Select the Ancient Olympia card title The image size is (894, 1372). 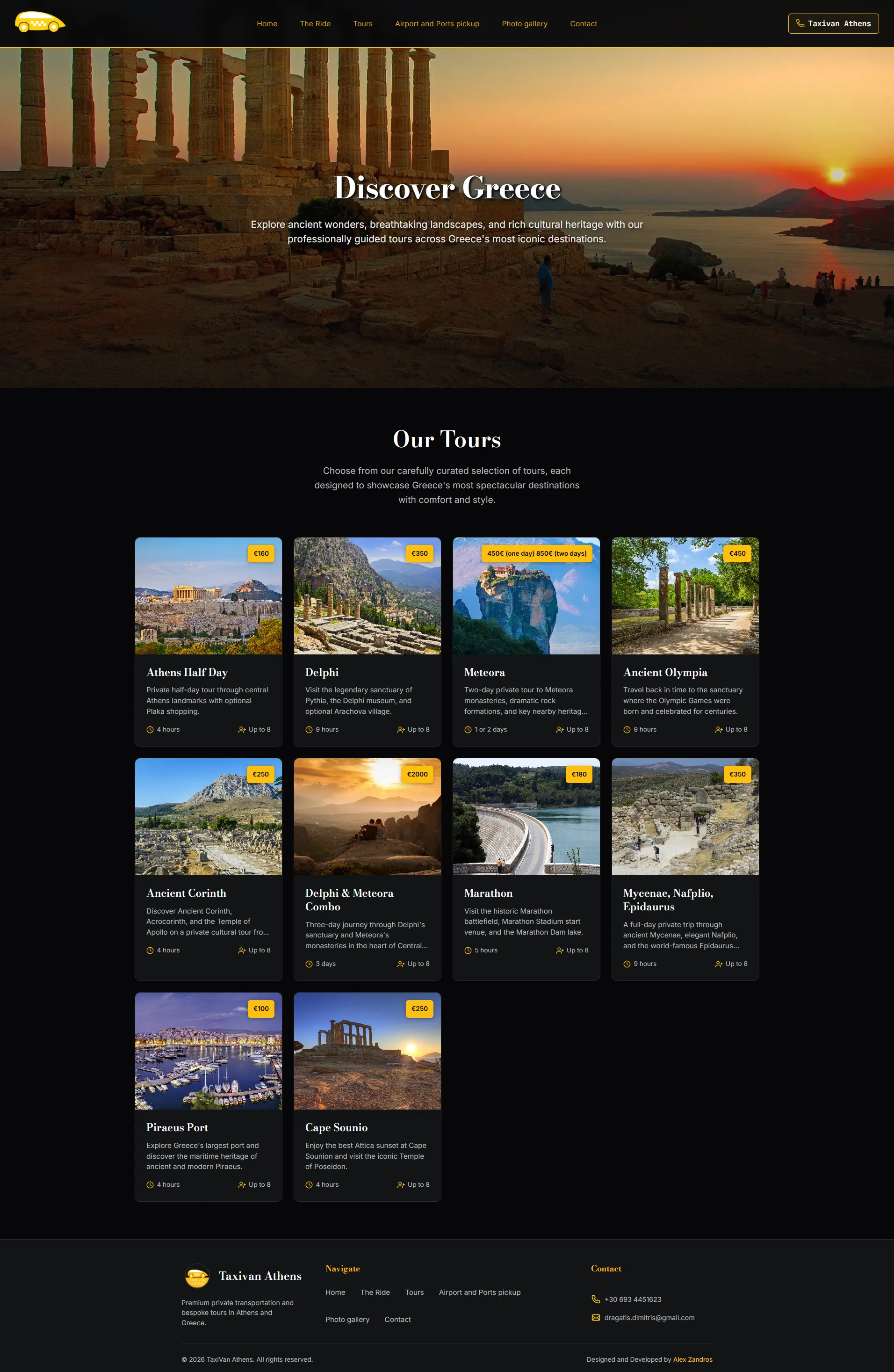pos(665,672)
